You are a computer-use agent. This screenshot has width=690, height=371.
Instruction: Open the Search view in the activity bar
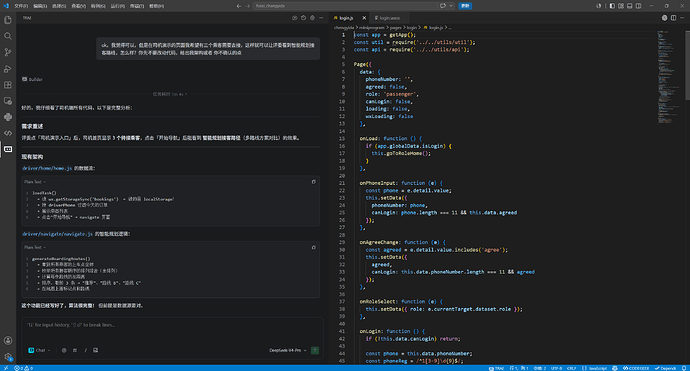click(x=8, y=36)
